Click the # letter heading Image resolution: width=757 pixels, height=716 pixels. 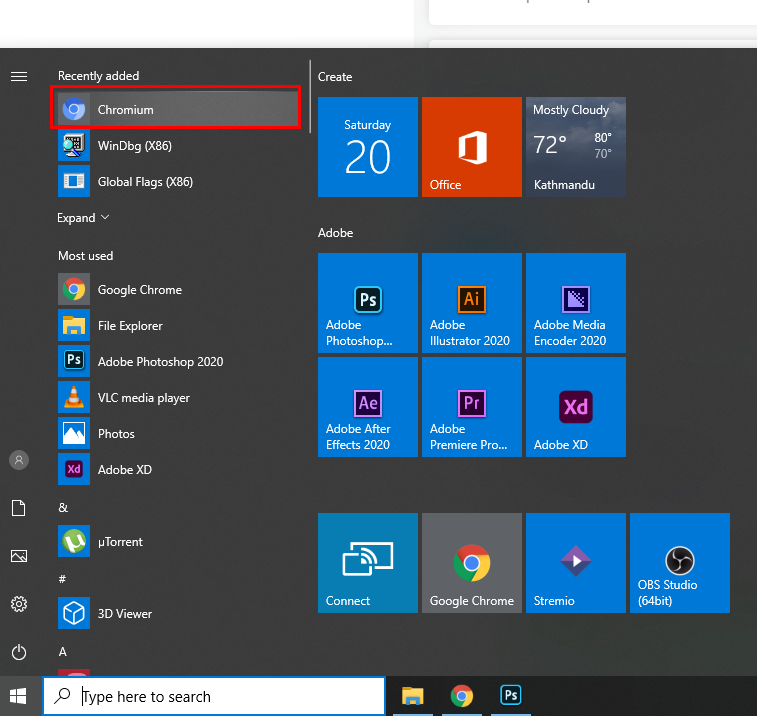point(62,579)
